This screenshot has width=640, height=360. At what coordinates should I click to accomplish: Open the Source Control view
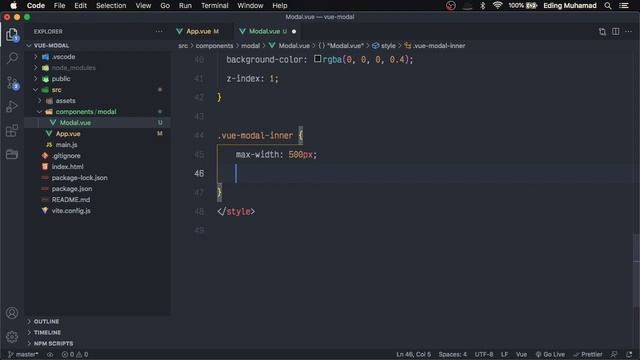[12, 83]
